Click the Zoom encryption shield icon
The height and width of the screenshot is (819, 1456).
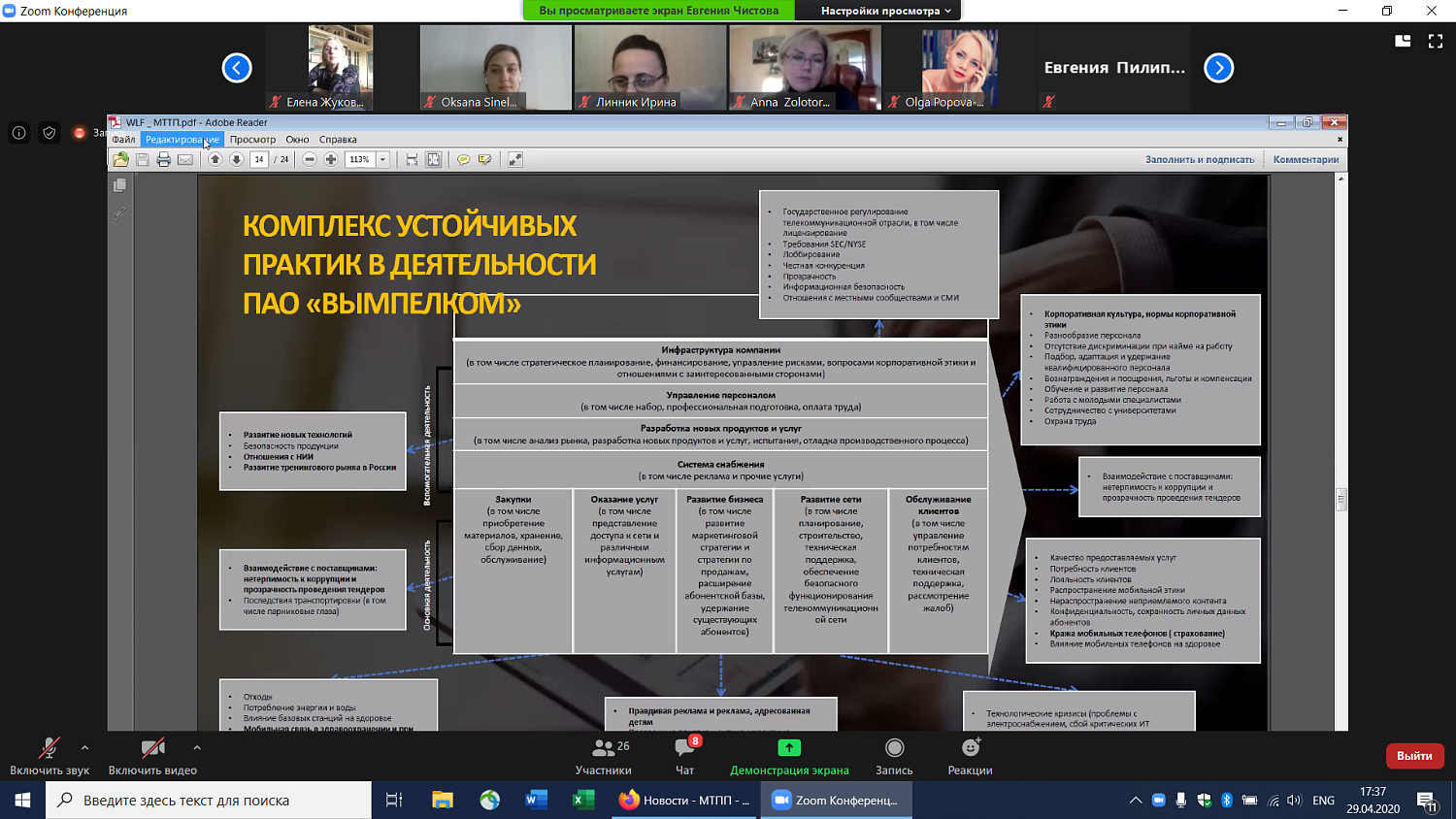[50, 133]
